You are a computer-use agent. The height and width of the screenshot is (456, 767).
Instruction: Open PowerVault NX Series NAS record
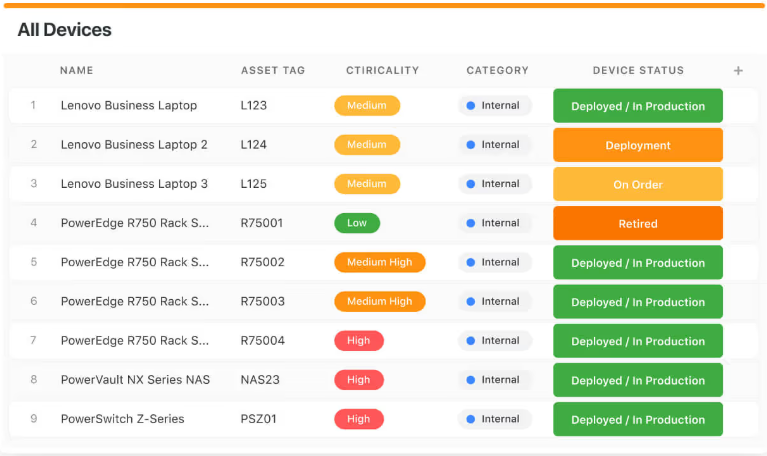pos(135,380)
